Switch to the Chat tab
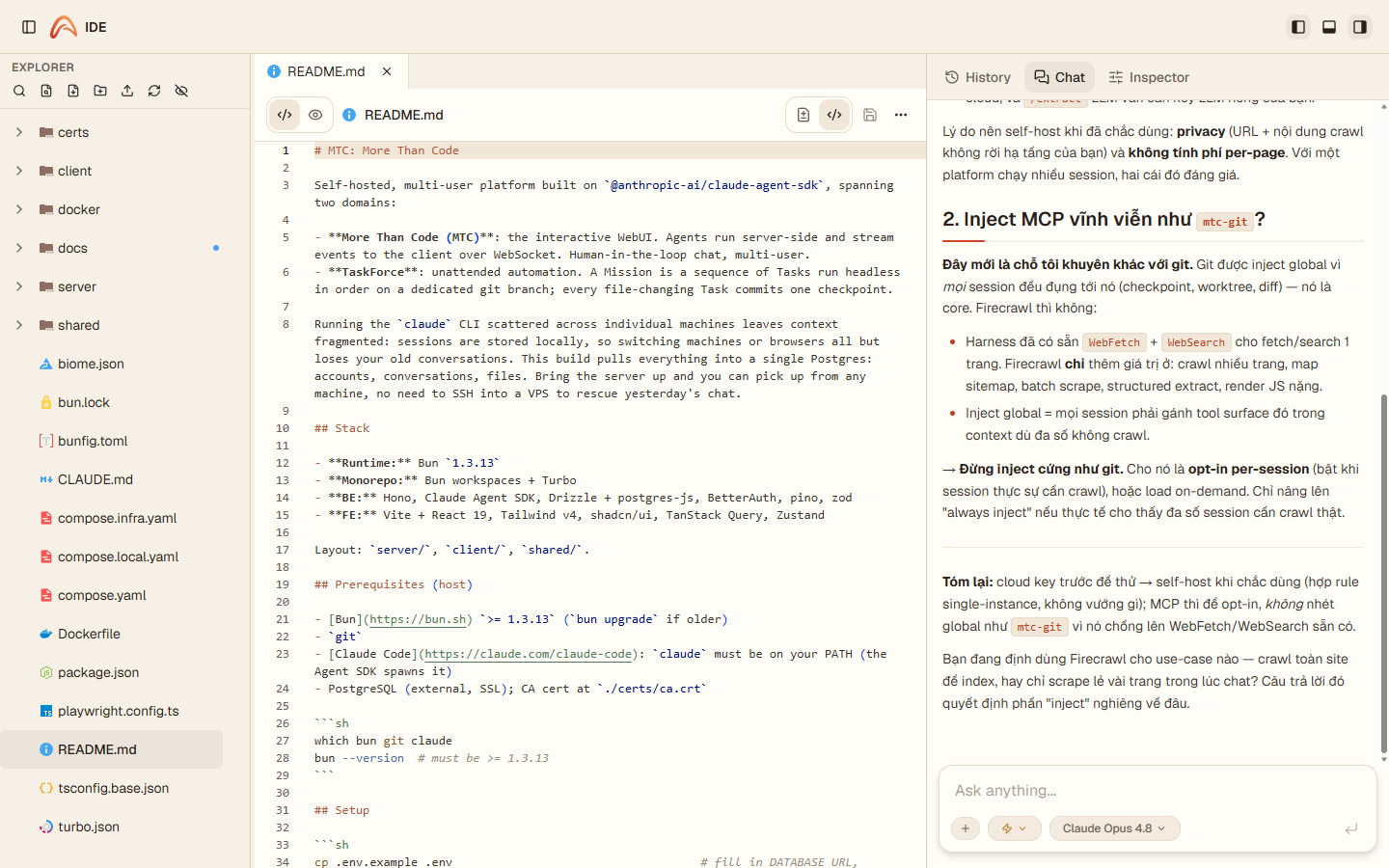 (x=1060, y=77)
